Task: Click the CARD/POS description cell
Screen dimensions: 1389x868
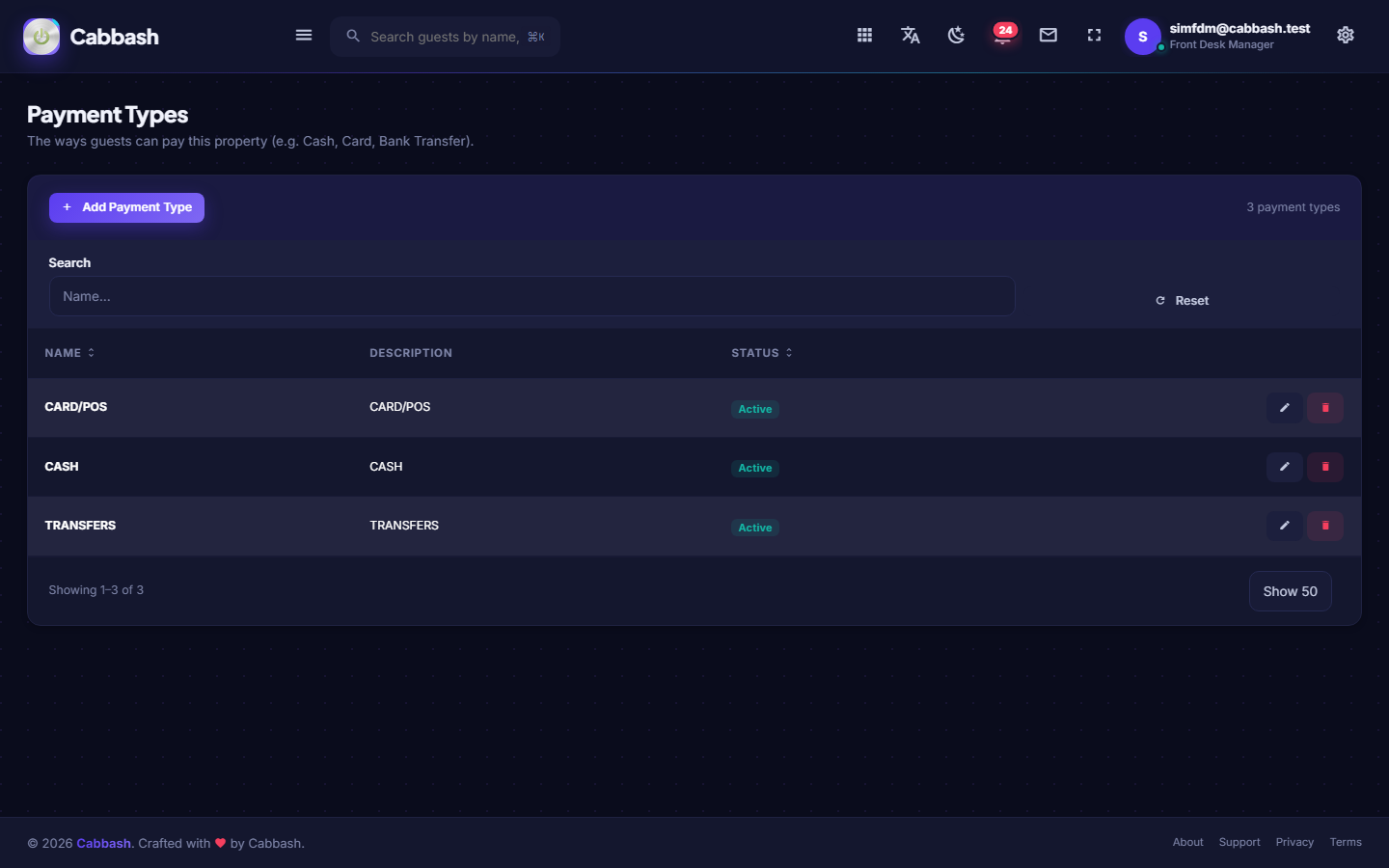Action: click(x=400, y=407)
